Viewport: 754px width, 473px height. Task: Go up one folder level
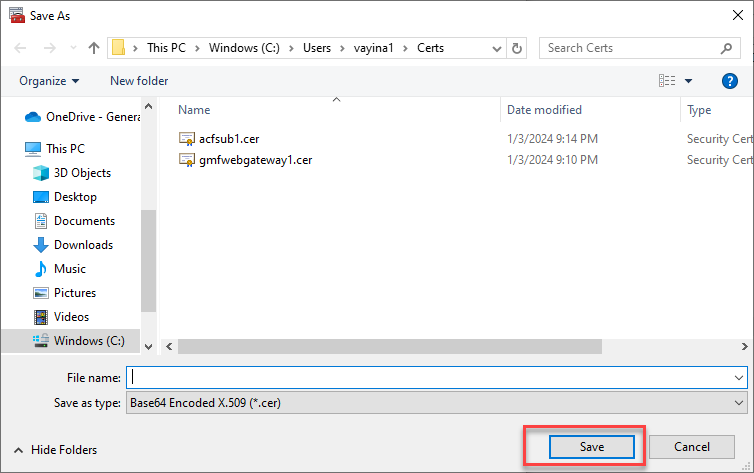coord(94,48)
